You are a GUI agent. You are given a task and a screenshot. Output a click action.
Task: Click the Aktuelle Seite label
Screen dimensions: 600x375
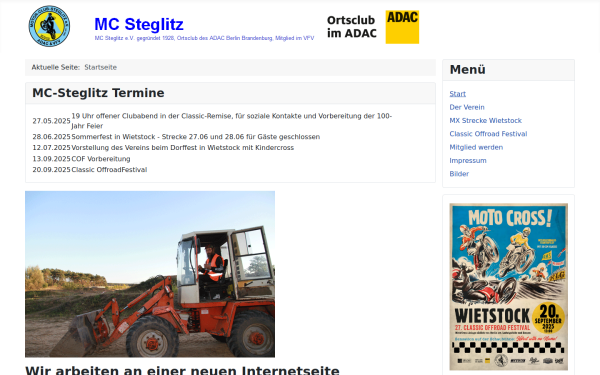(x=55, y=67)
